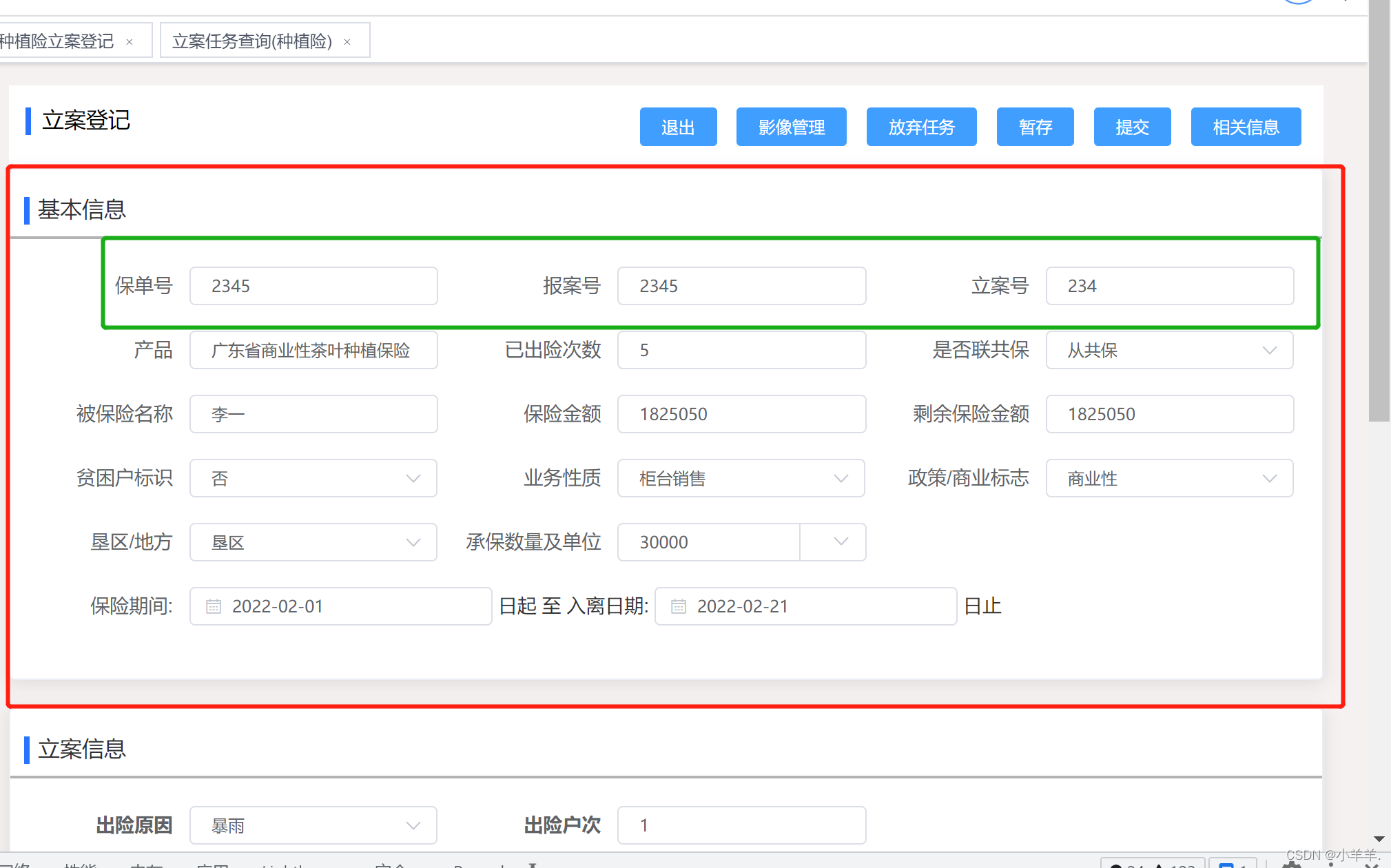The width and height of the screenshot is (1391, 868).
Task: Open 相关信息 related info
Action: click(x=1246, y=127)
